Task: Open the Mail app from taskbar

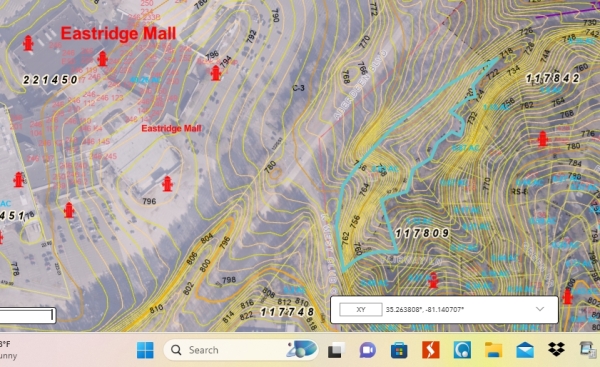Action: (525, 350)
